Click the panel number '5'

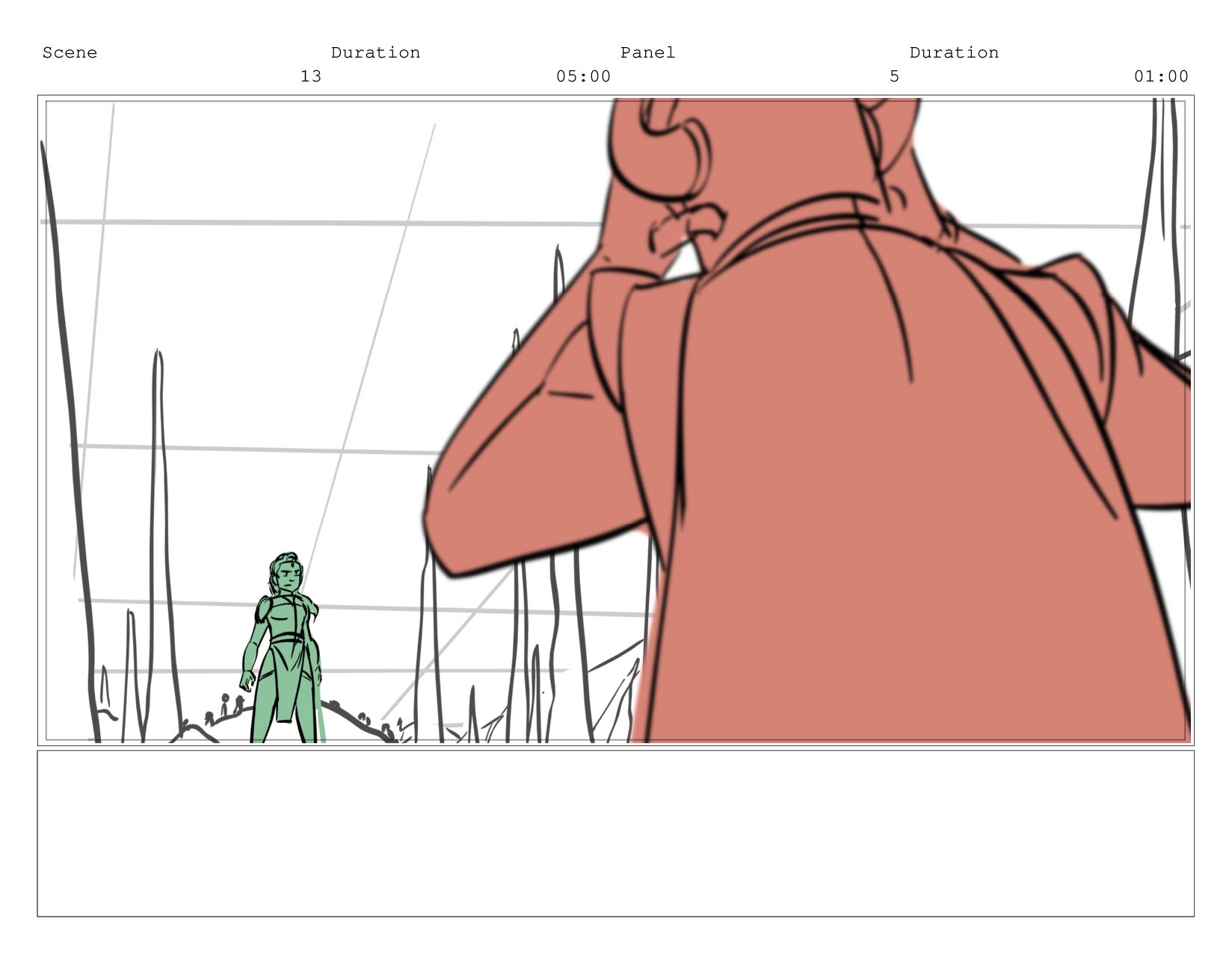pyautogui.click(x=894, y=76)
